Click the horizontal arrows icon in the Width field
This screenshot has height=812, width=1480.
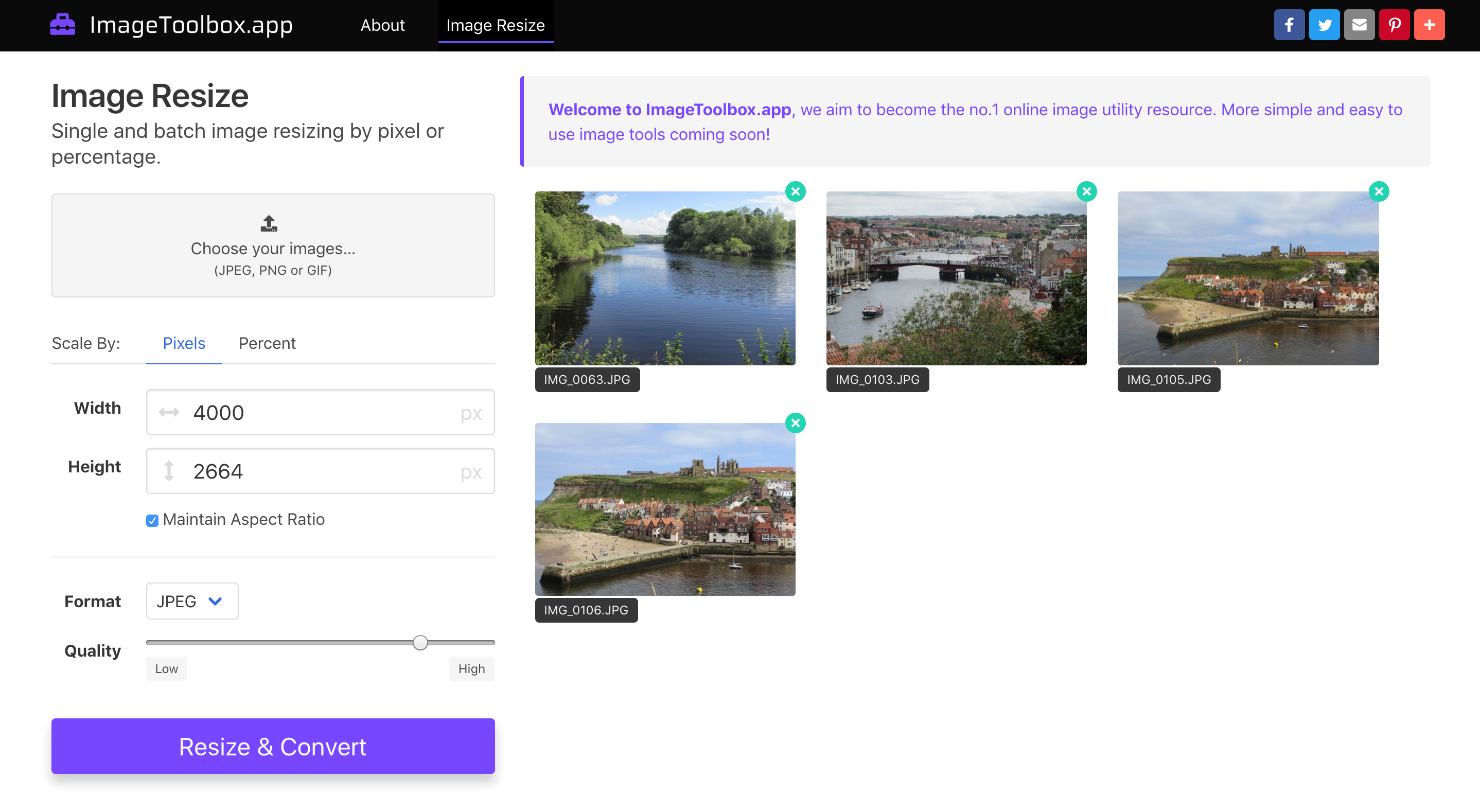(168, 412)
